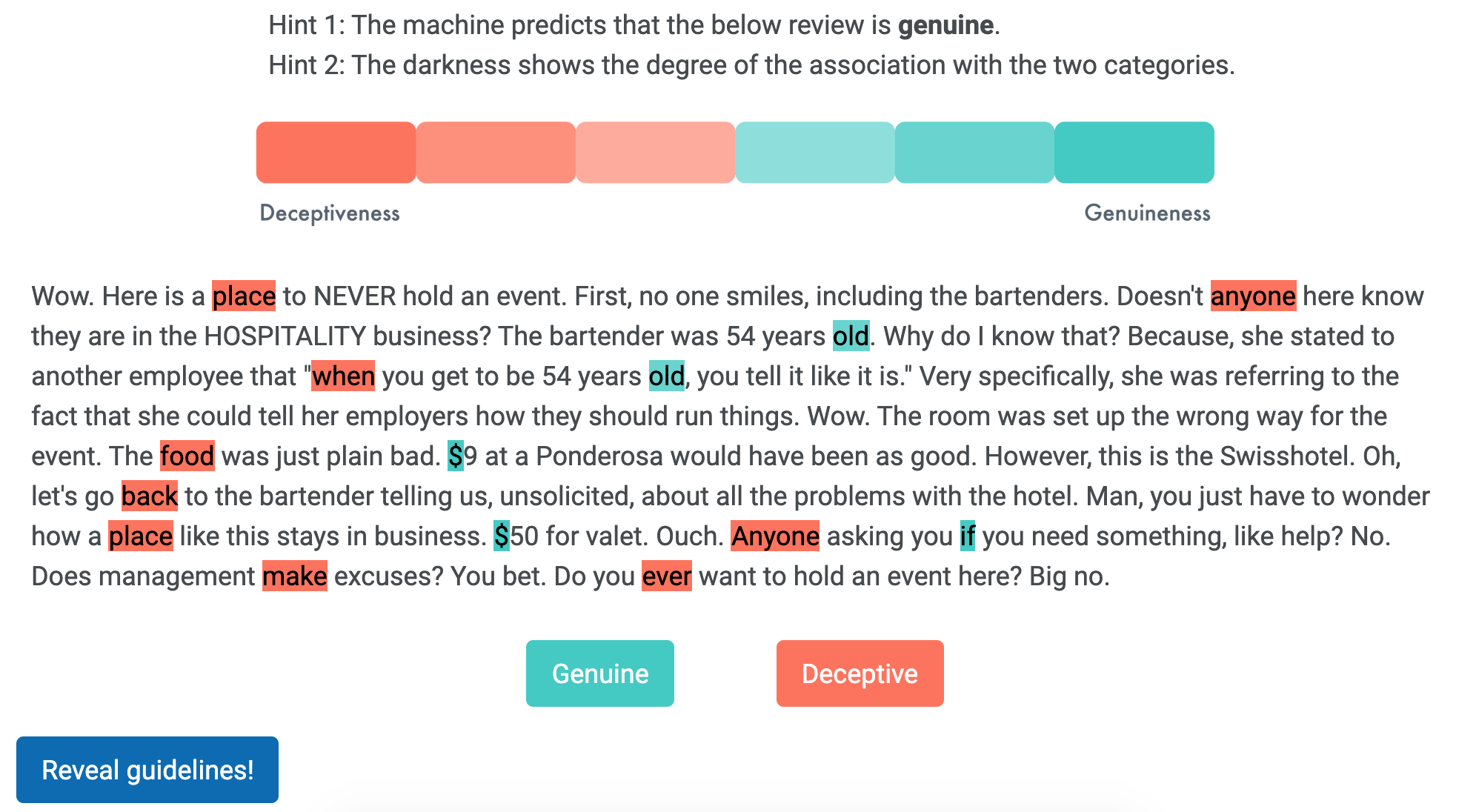The height and width of the screenshot is (812, 1476).
Task: Click highlighted word "food" in the review
Action: click(187, 456)
